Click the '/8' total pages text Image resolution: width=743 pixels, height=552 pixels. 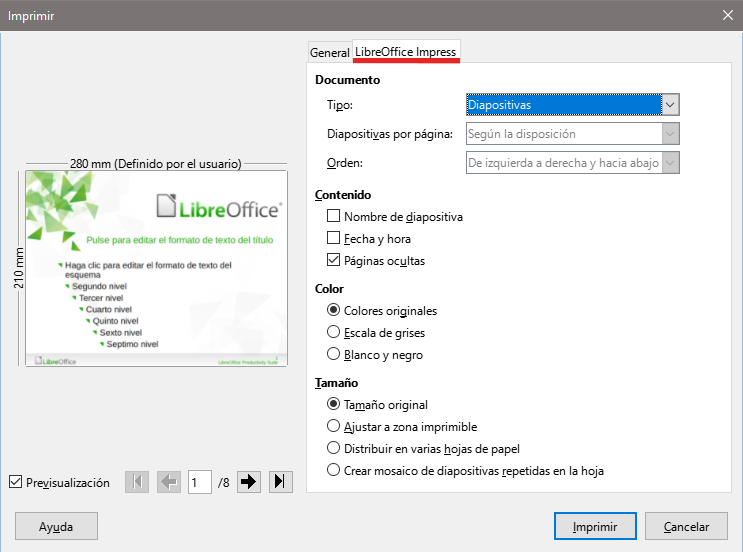click(224, 482)
